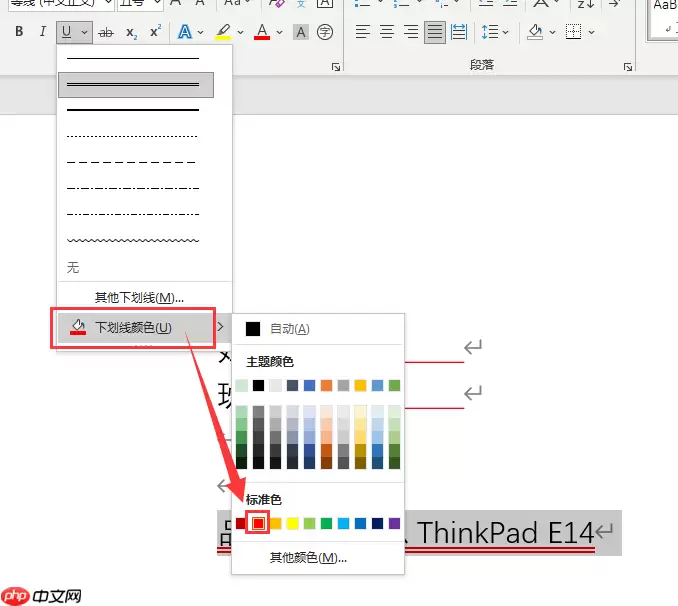Pick purple standard color swatch
Viewport: 678px width, 606px height.
(x=394, y=523)
